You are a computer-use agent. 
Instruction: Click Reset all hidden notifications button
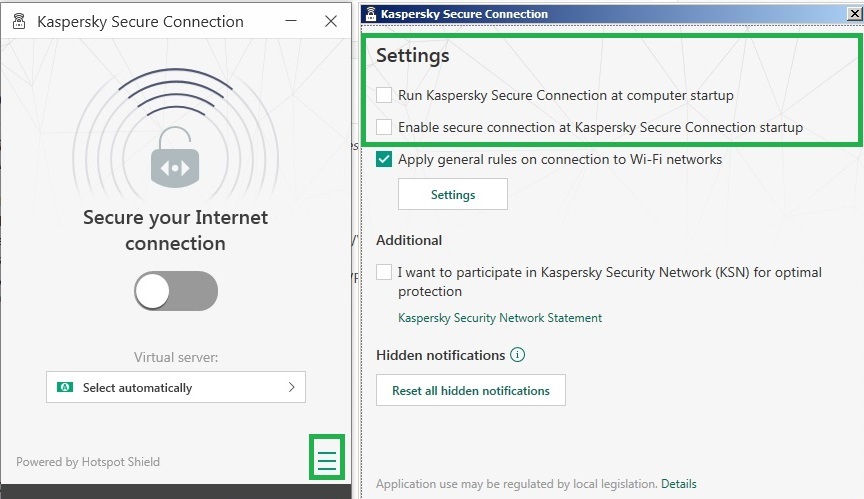pos(470,390)
